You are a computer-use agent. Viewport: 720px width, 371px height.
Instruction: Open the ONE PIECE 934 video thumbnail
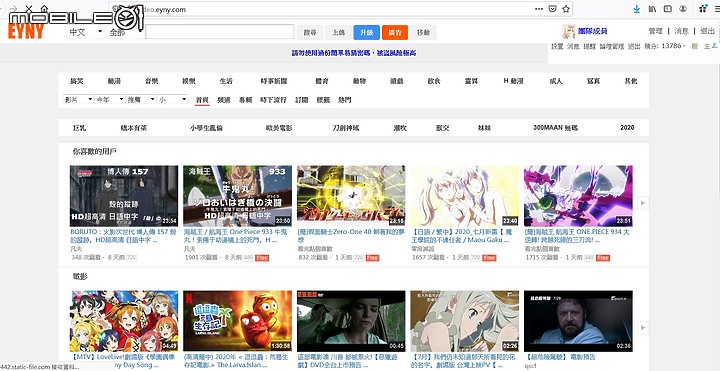pos(578,196)
